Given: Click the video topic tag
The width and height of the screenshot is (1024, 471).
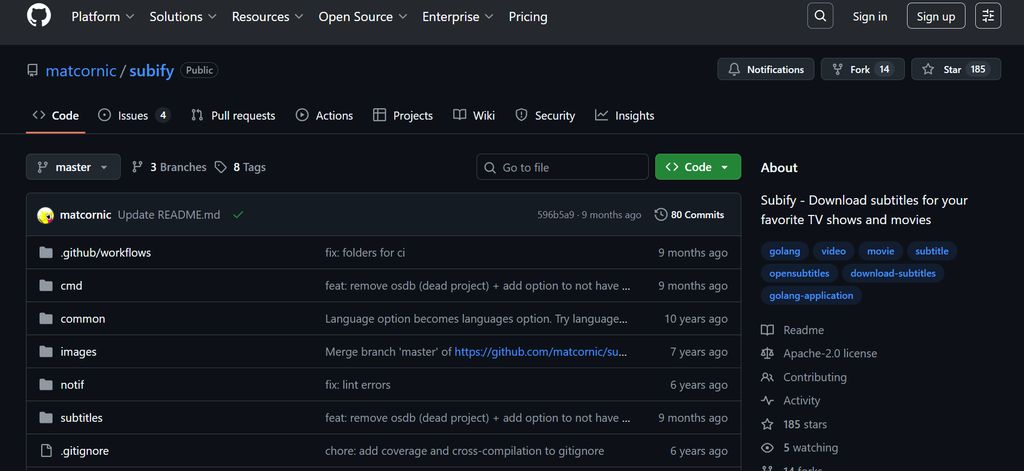Looking at the screenshot, I should tap(833, 252).
